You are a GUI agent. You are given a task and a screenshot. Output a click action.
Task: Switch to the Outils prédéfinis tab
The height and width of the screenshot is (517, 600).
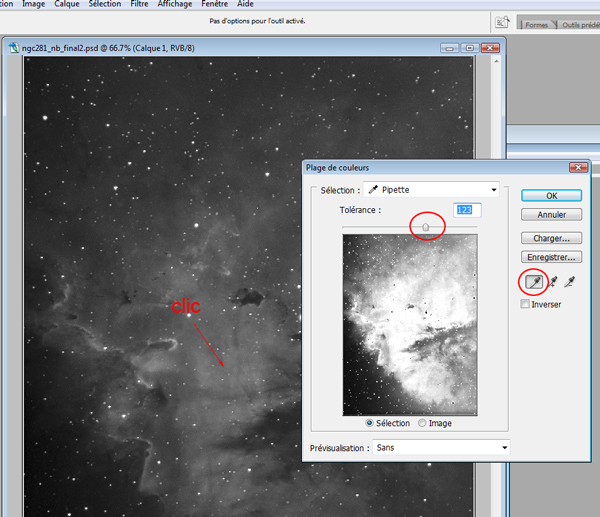pyautogui.click(x=579, y=25)
